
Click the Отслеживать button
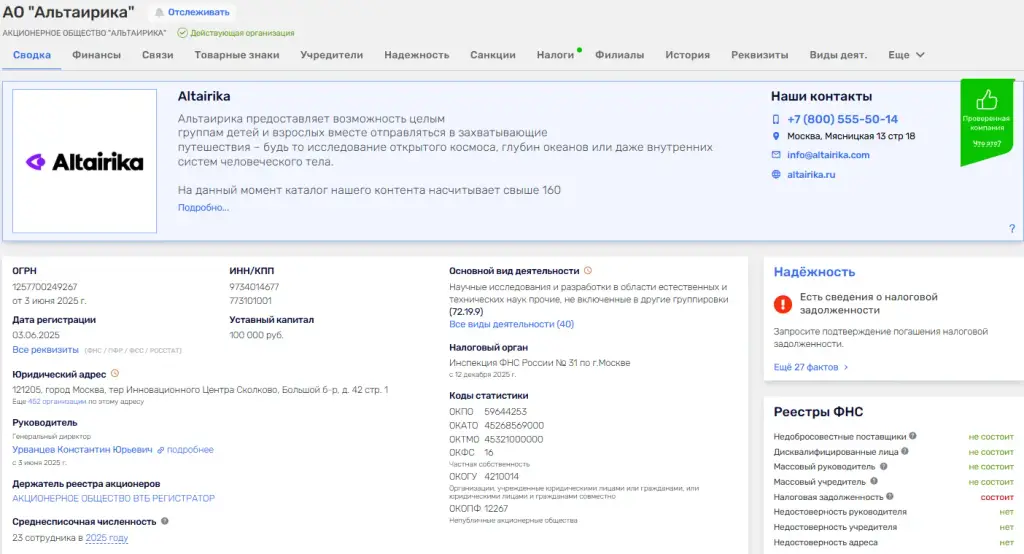(x=192, y=12)
